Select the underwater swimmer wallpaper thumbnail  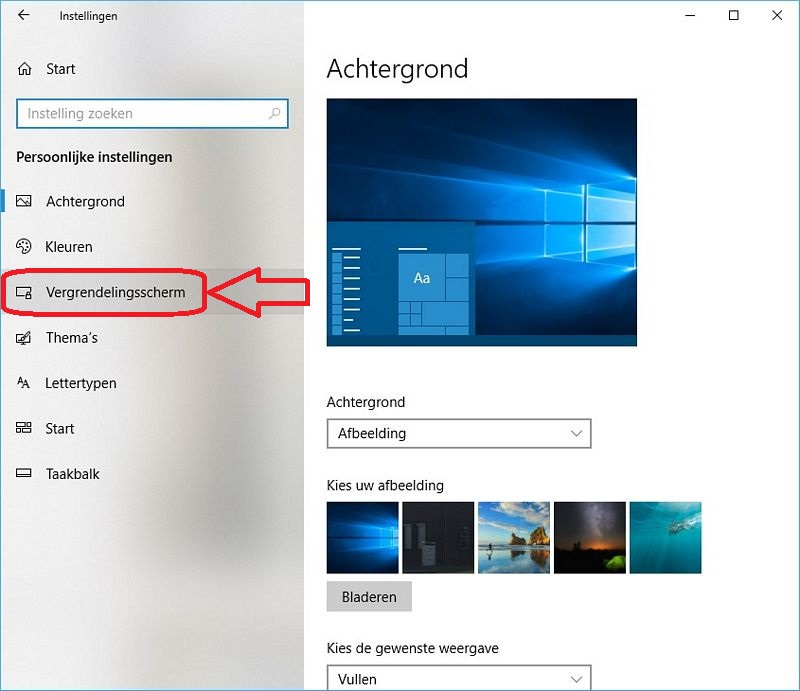pos(665,537)
